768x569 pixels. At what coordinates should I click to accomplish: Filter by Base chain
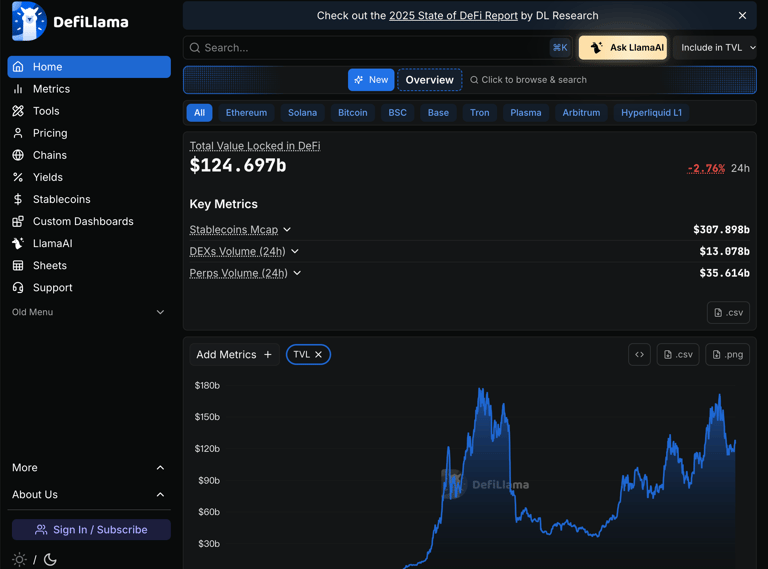438,113
